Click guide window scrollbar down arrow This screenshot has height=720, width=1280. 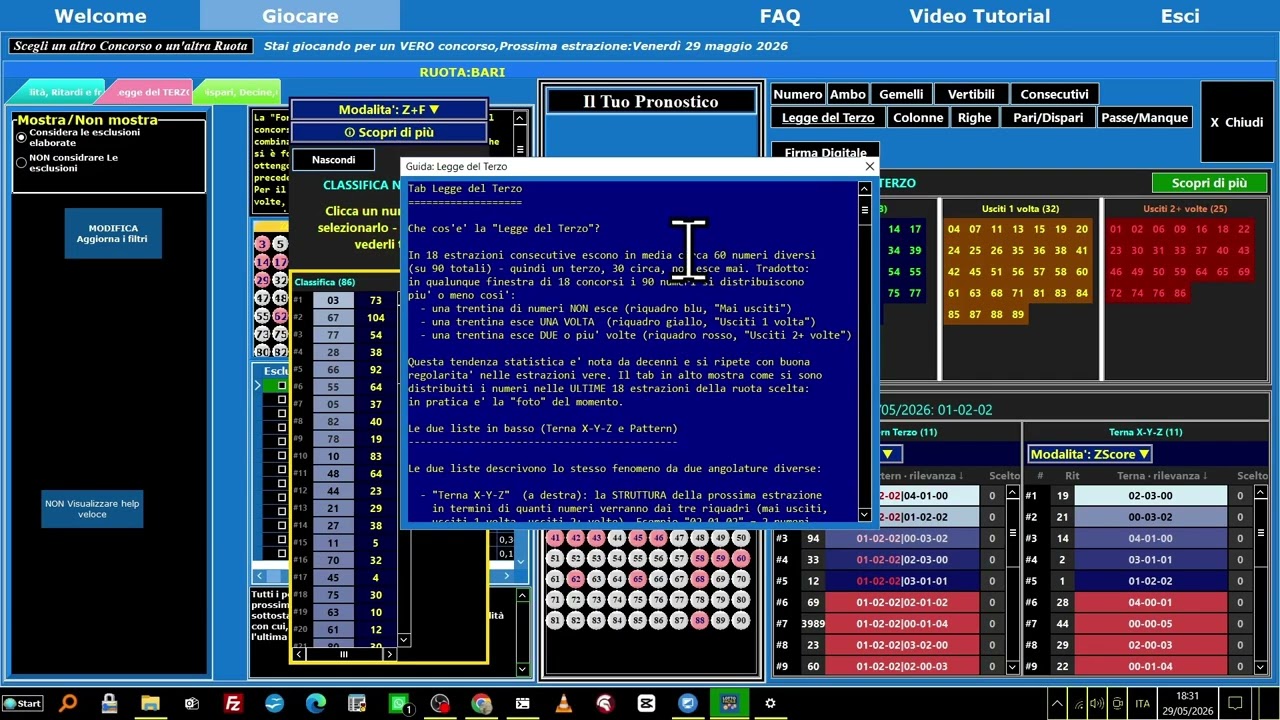[865, 515]
